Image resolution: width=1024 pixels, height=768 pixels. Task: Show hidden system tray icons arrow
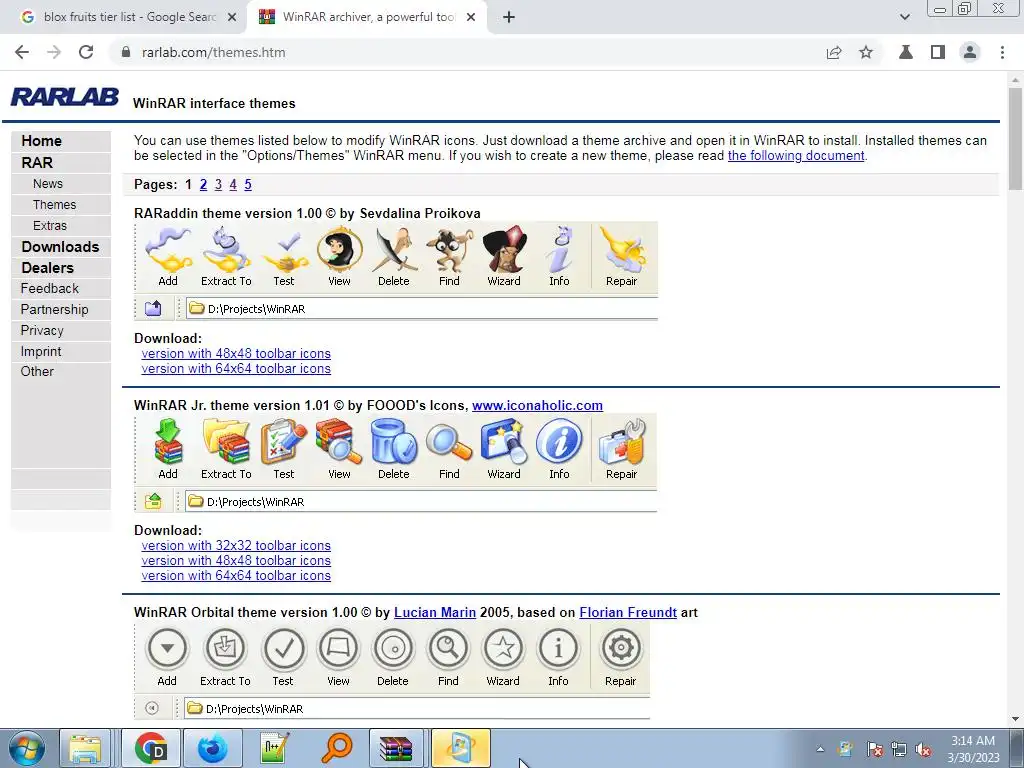click(x=820, y=749)
